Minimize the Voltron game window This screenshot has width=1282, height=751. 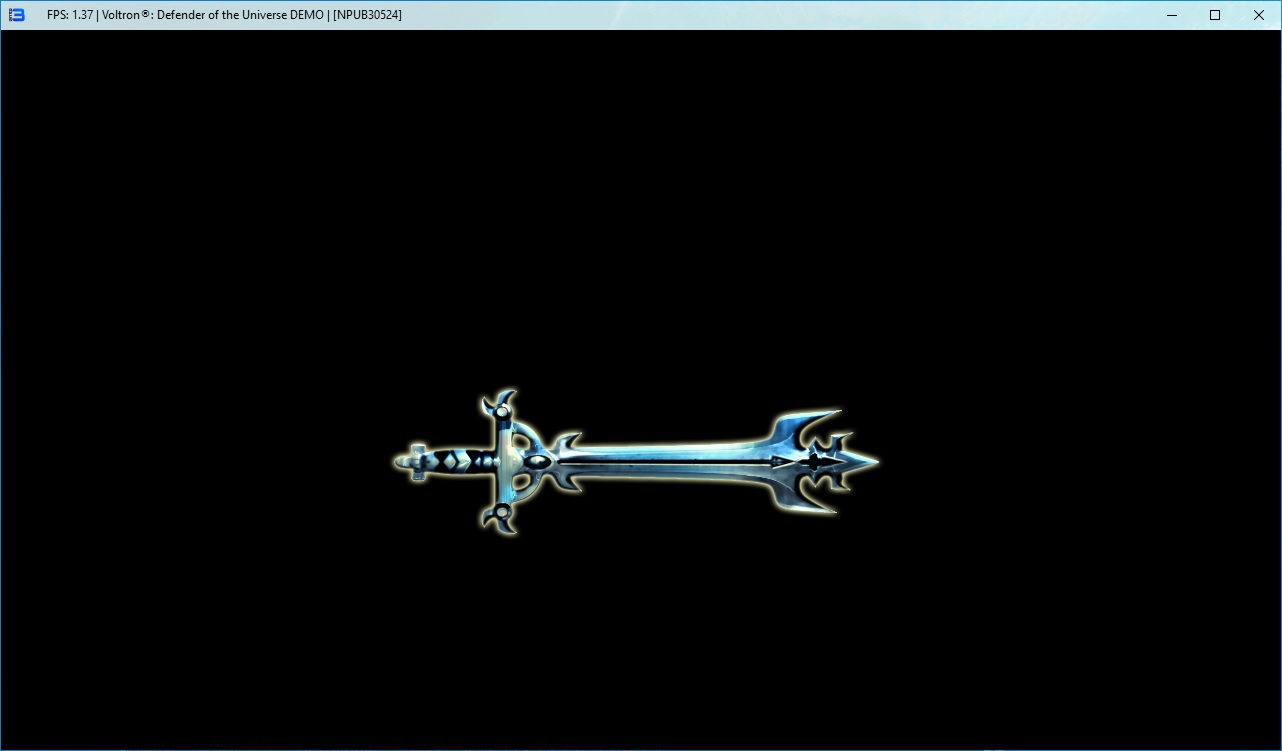[1171, 15]
